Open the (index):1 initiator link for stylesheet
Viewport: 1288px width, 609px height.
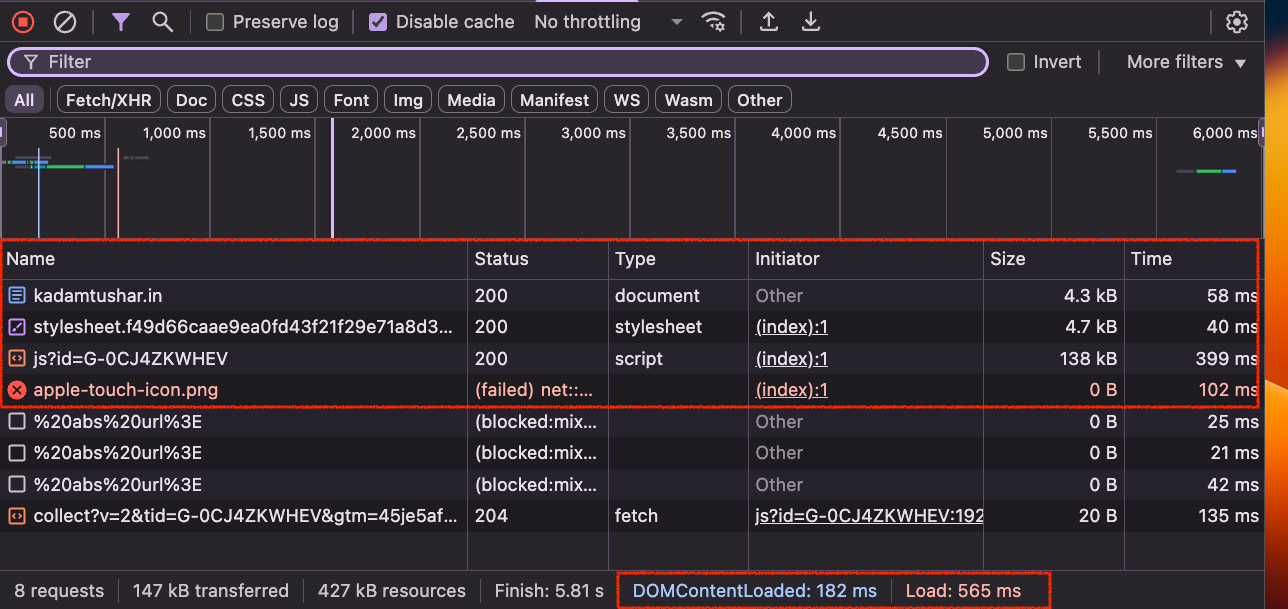coord(791,327)
